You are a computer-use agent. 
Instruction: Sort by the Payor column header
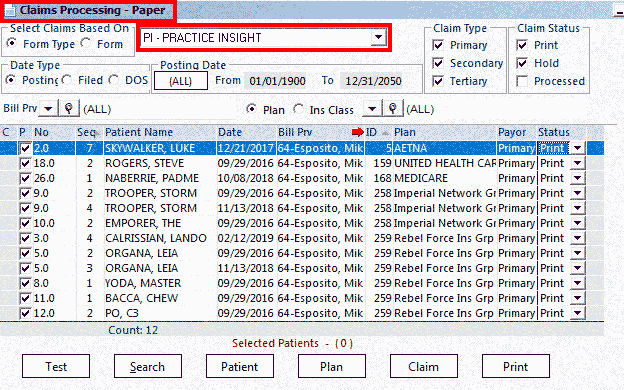(x=517, y=132)
